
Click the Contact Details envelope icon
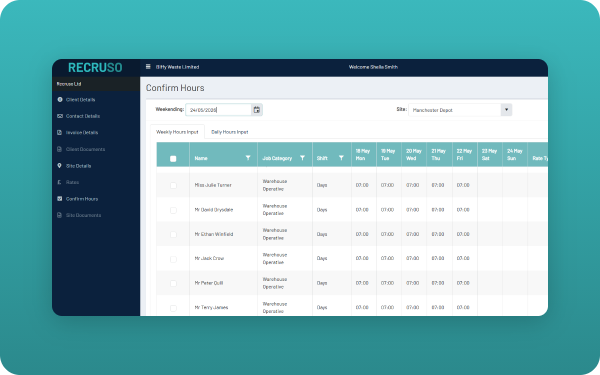pyautogui.click(x=60, y=116)
